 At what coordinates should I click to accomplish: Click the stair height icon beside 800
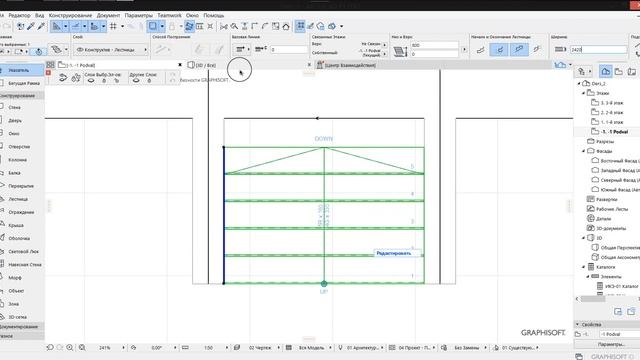[400, 51]
